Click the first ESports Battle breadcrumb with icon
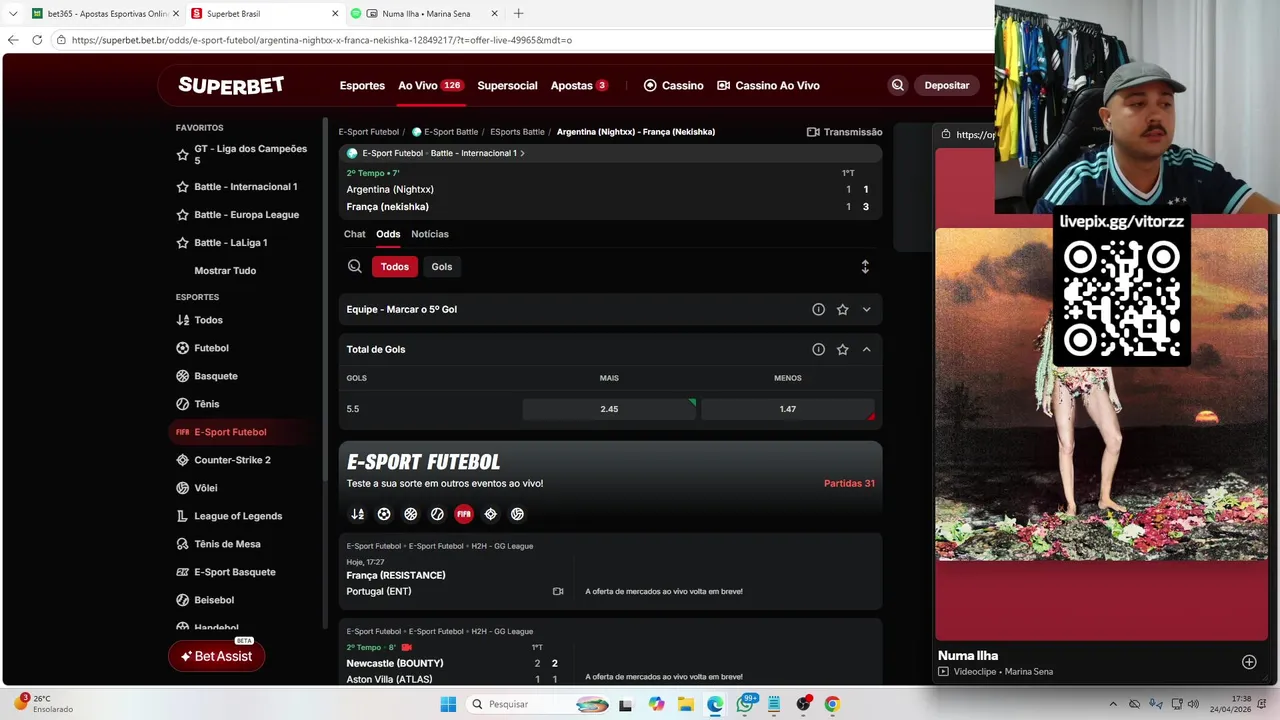The image size is (1280, 720). tap(445, 132)
